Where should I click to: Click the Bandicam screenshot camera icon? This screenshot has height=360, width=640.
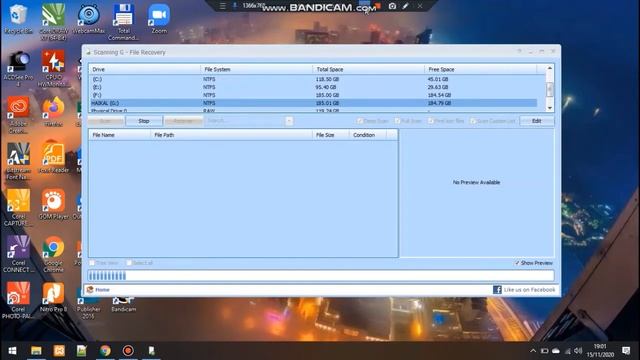click(392, 6)
